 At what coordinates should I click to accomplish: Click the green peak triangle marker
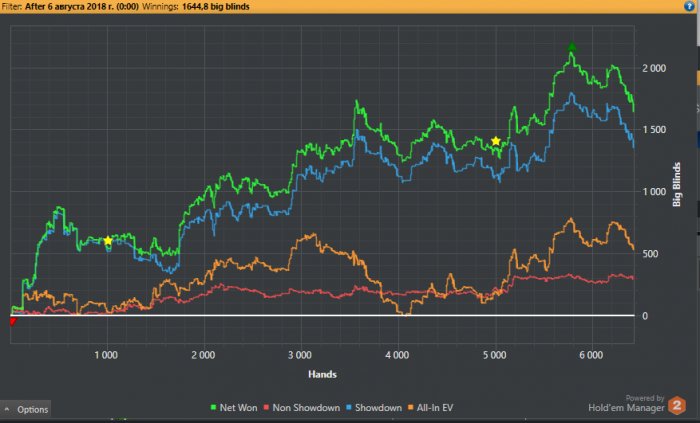(x=572, y=47)
